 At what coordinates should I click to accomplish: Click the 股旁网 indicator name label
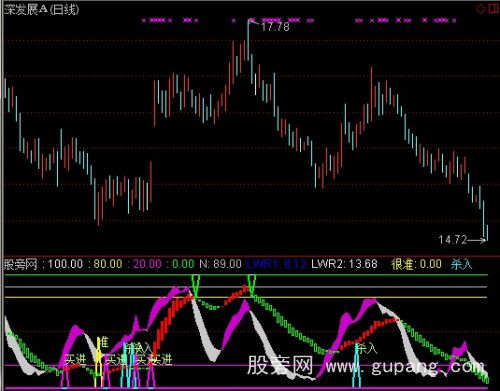(21, 264)
